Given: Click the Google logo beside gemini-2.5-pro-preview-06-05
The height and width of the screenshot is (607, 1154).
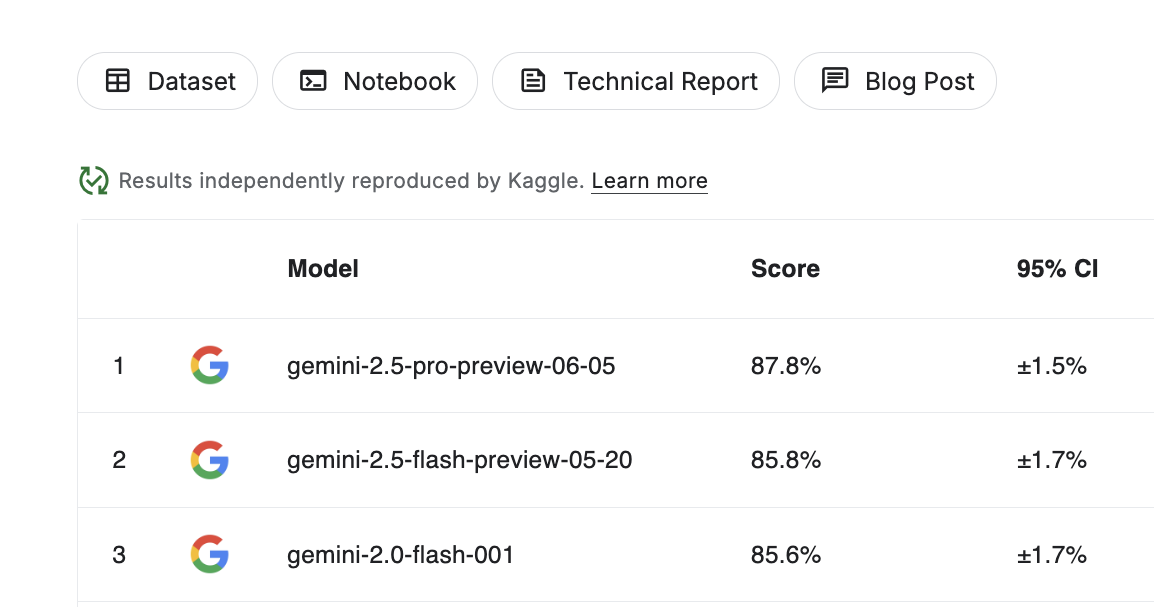Looking at the screenshot, I should point(209,366).
